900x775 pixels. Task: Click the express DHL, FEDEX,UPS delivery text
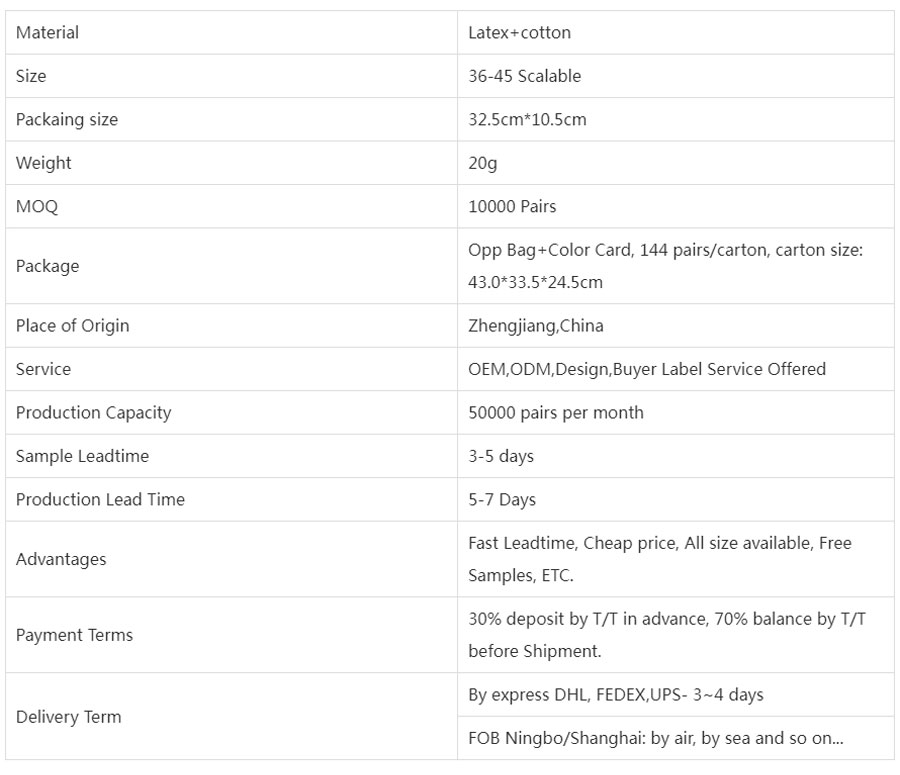615,695
